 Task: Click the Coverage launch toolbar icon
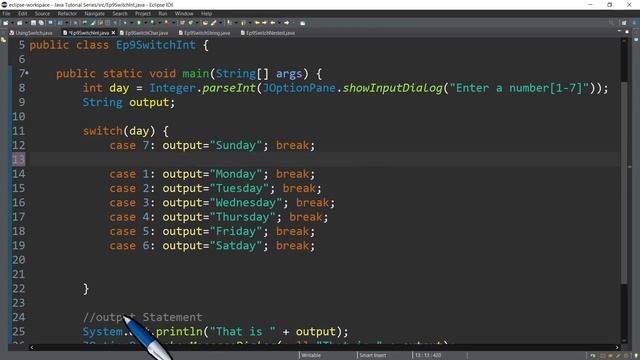[x=152, y=23]
